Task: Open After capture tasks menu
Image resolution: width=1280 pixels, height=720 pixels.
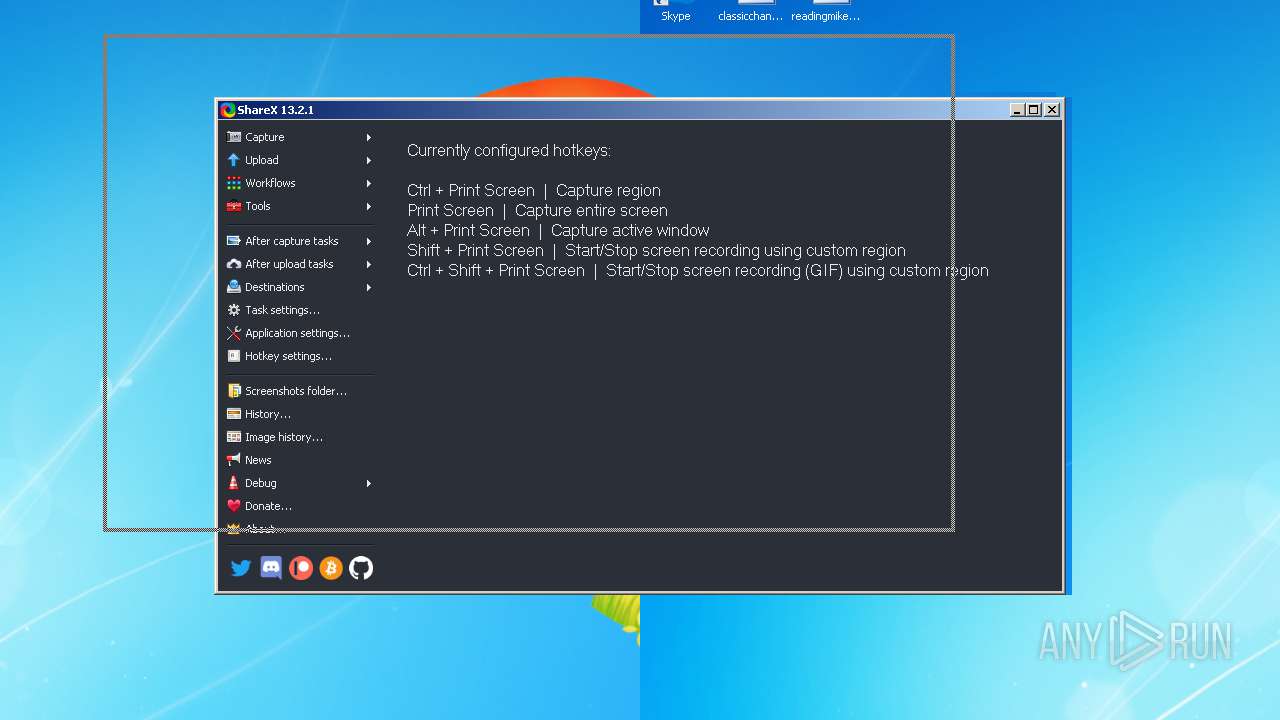Action: coord(299,241)
